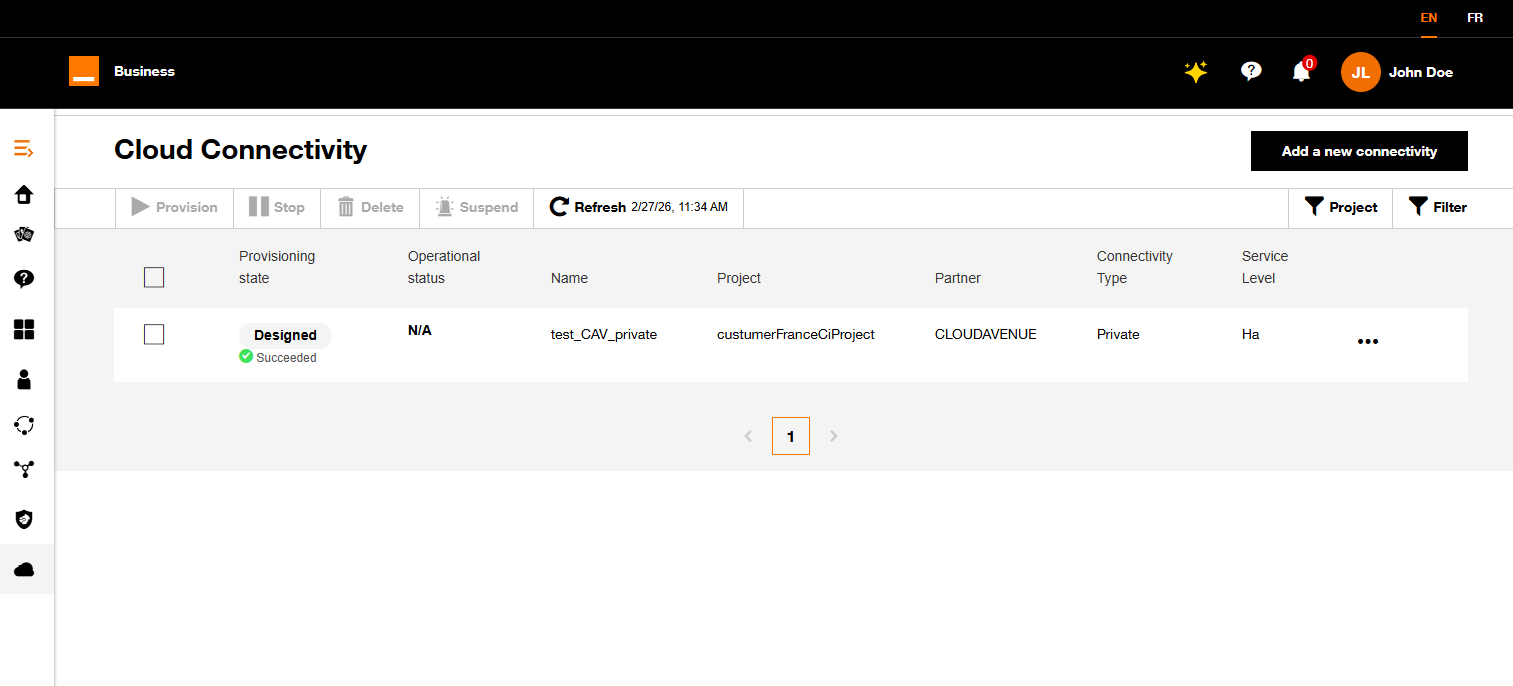Click the Provisioning state column header
Image resolution: width=1513 pixels, height=686 pixels.
pos(277,267)
